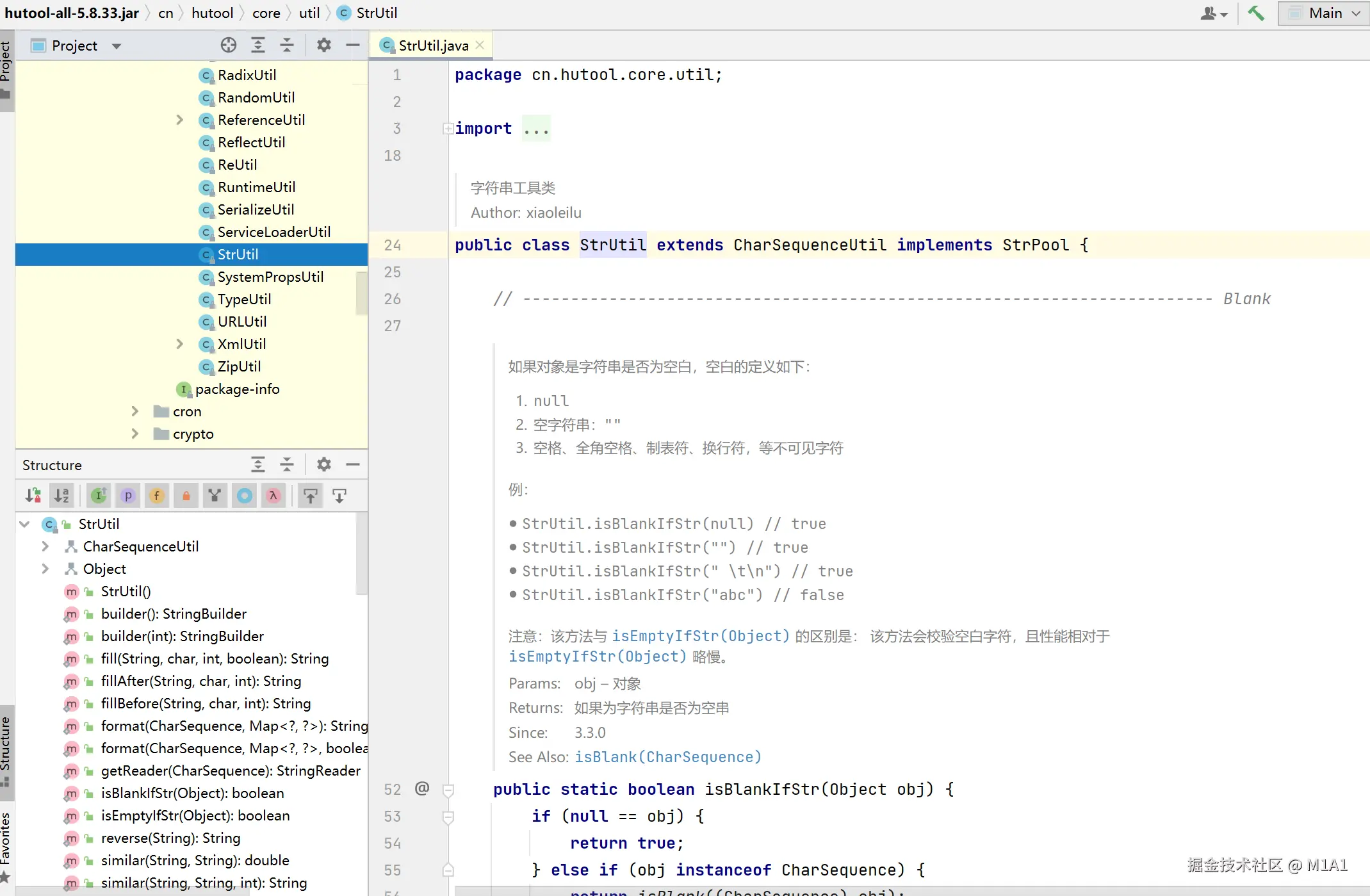Select the StrUtil.java editor tab

[433, 45]
